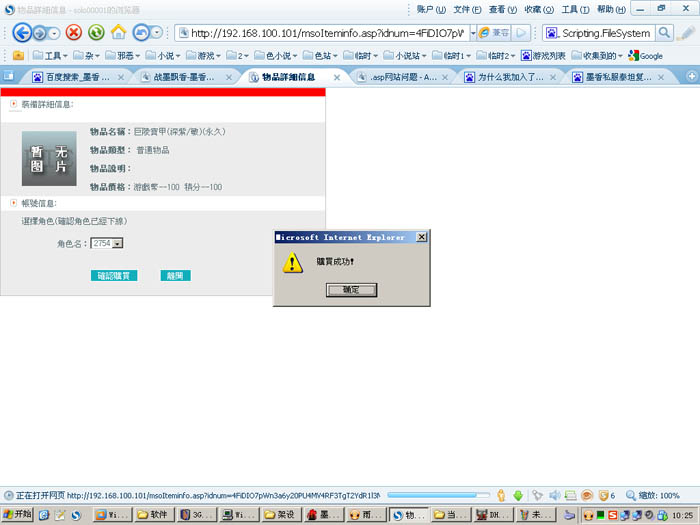Click the warning icon in the dialog
This screenshot has height=525, width=700.
(292, 263)
